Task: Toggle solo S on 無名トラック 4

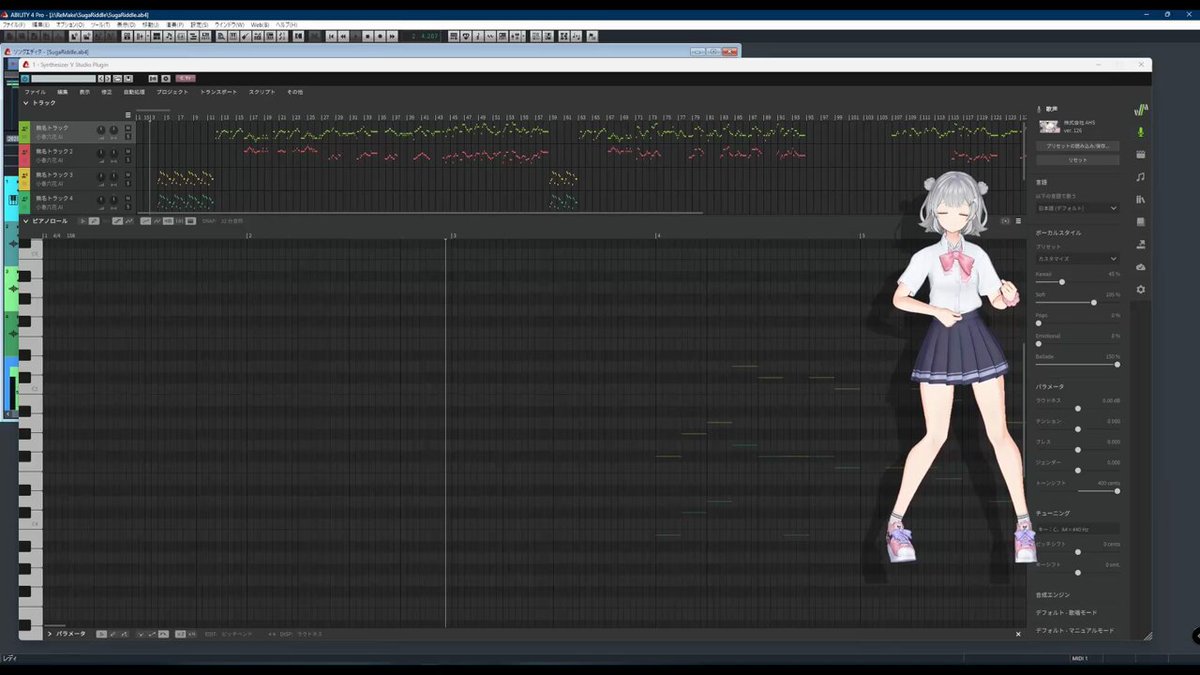Action: [128, 207]
